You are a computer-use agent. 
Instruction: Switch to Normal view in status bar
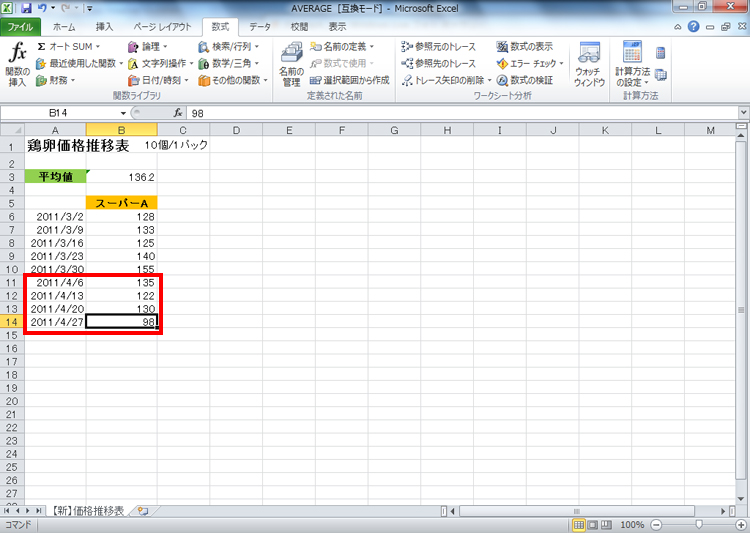click(x=579, y=525)
